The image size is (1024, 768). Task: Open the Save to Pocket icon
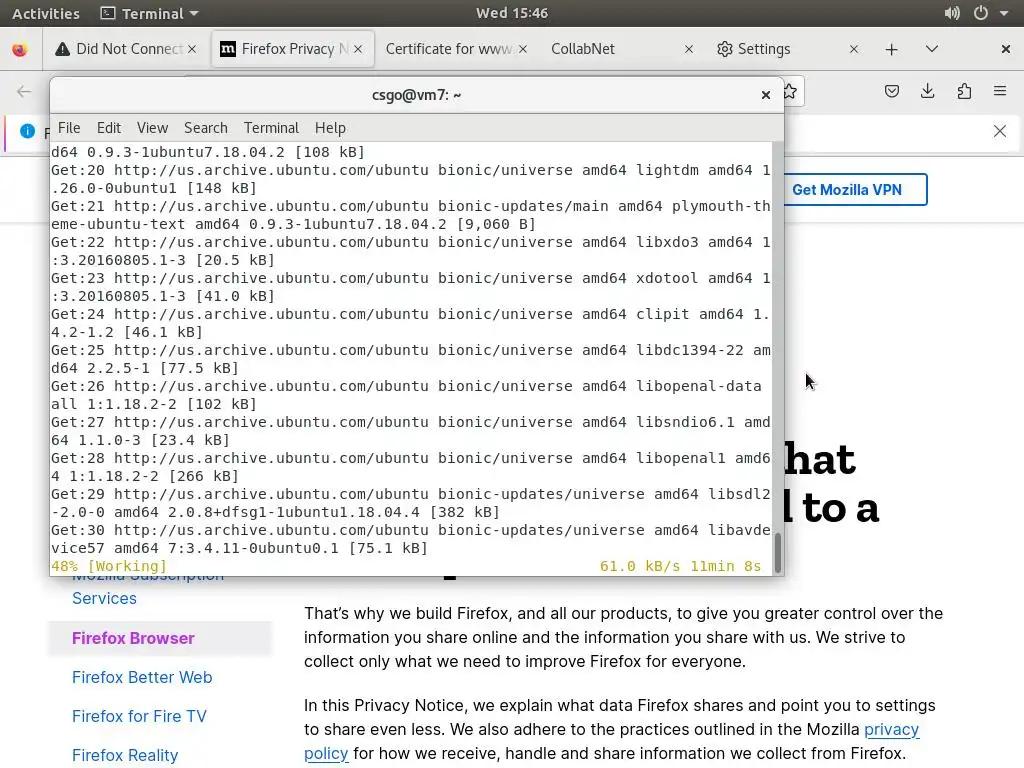(x=891, y=91)
